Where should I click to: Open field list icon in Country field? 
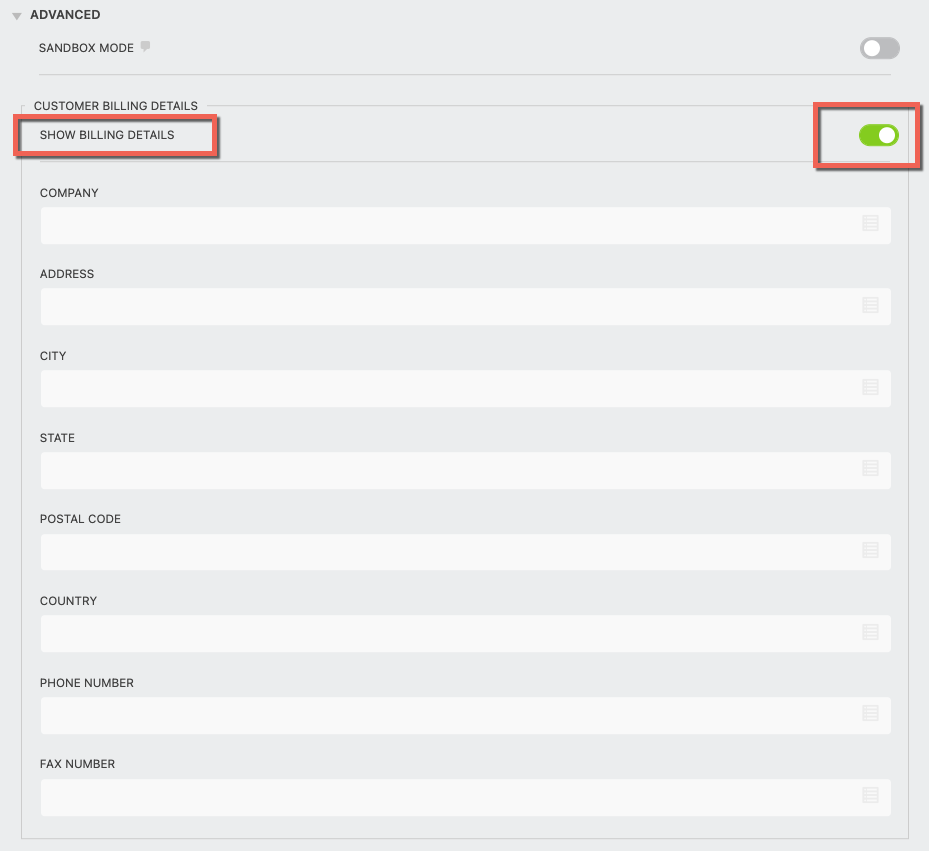tap(870, 632)
